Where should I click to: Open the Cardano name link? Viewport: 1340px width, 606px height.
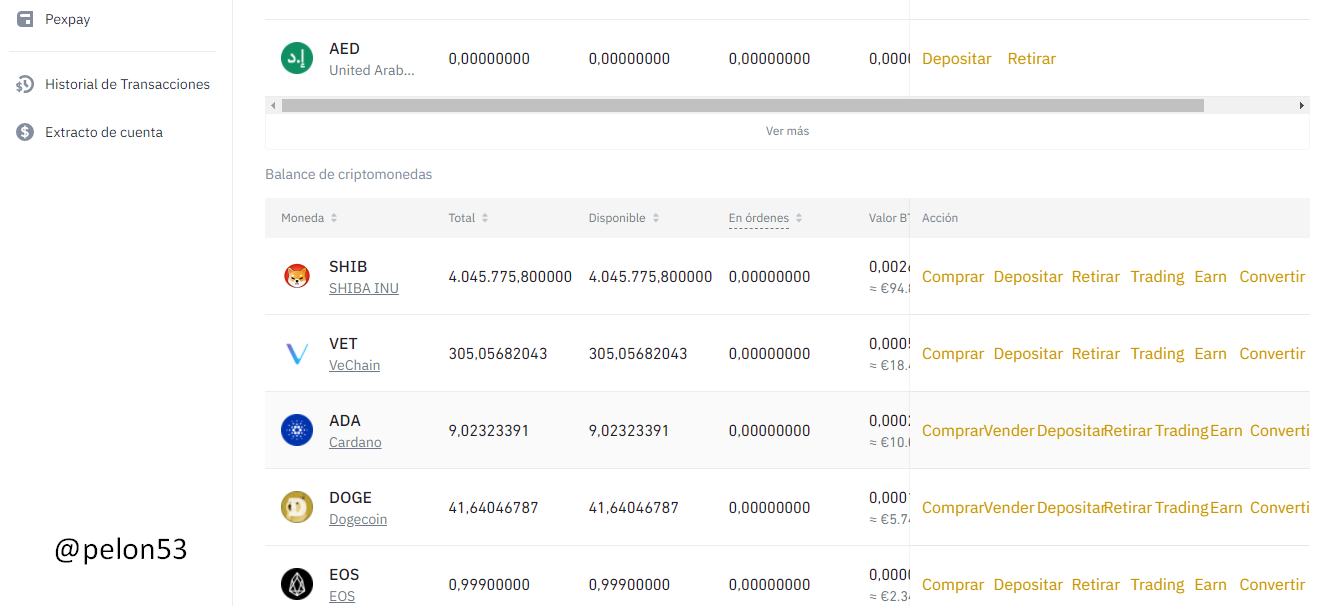pyautogui.click(x=355, y=442)
